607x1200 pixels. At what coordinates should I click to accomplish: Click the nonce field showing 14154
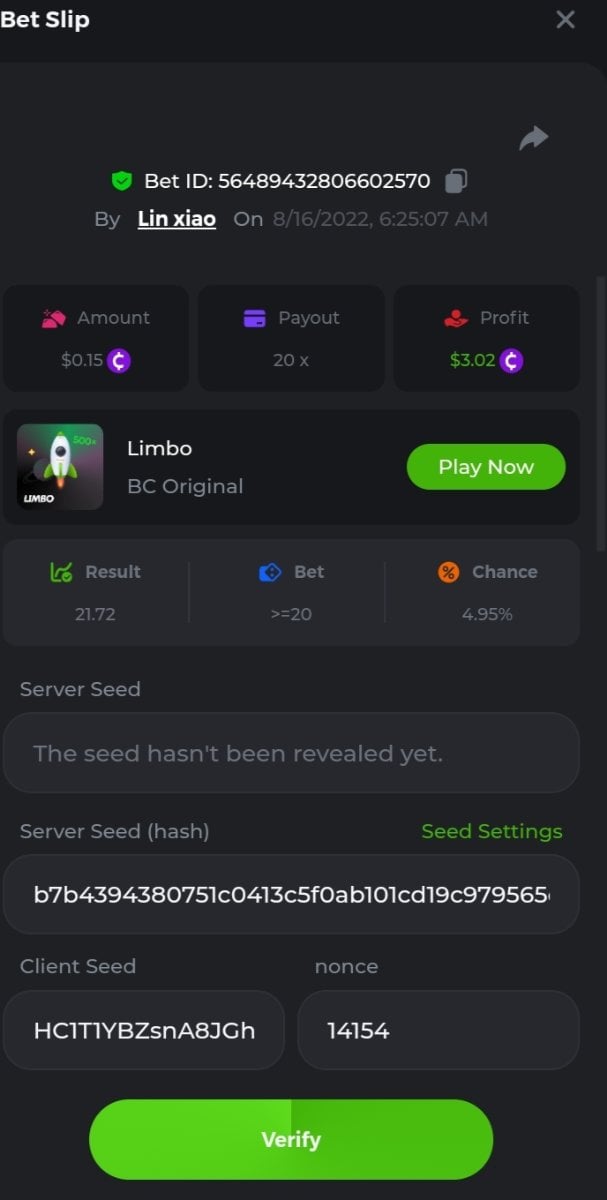coord(438,1030)
